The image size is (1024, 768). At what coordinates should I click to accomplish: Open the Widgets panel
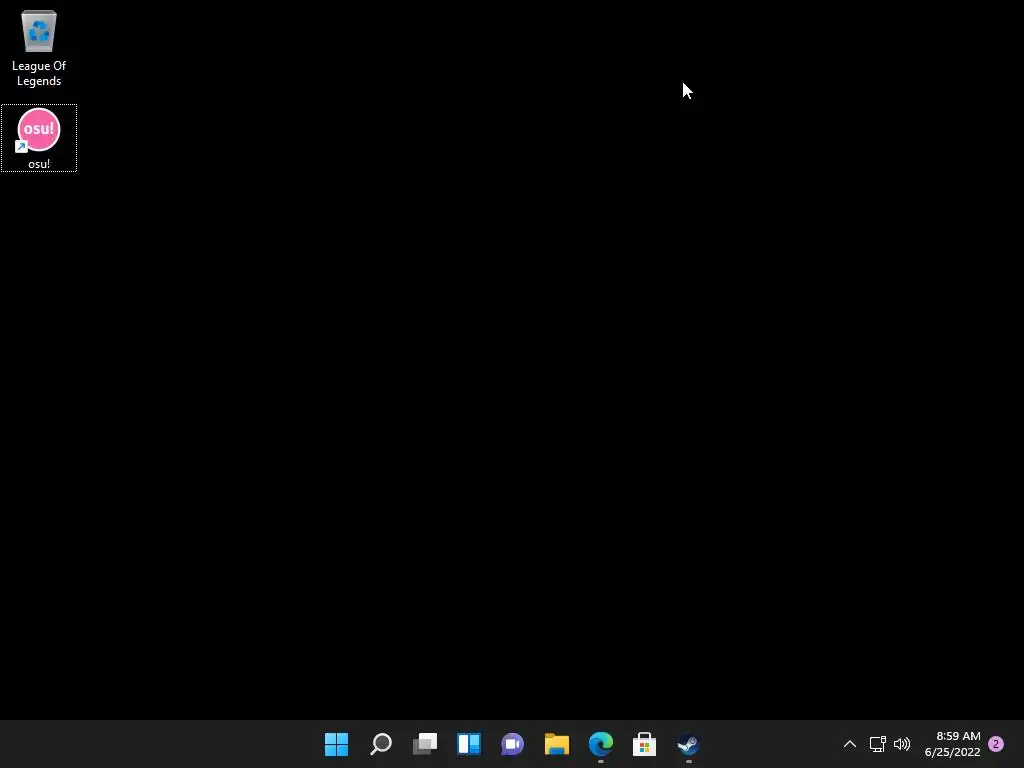469,744
